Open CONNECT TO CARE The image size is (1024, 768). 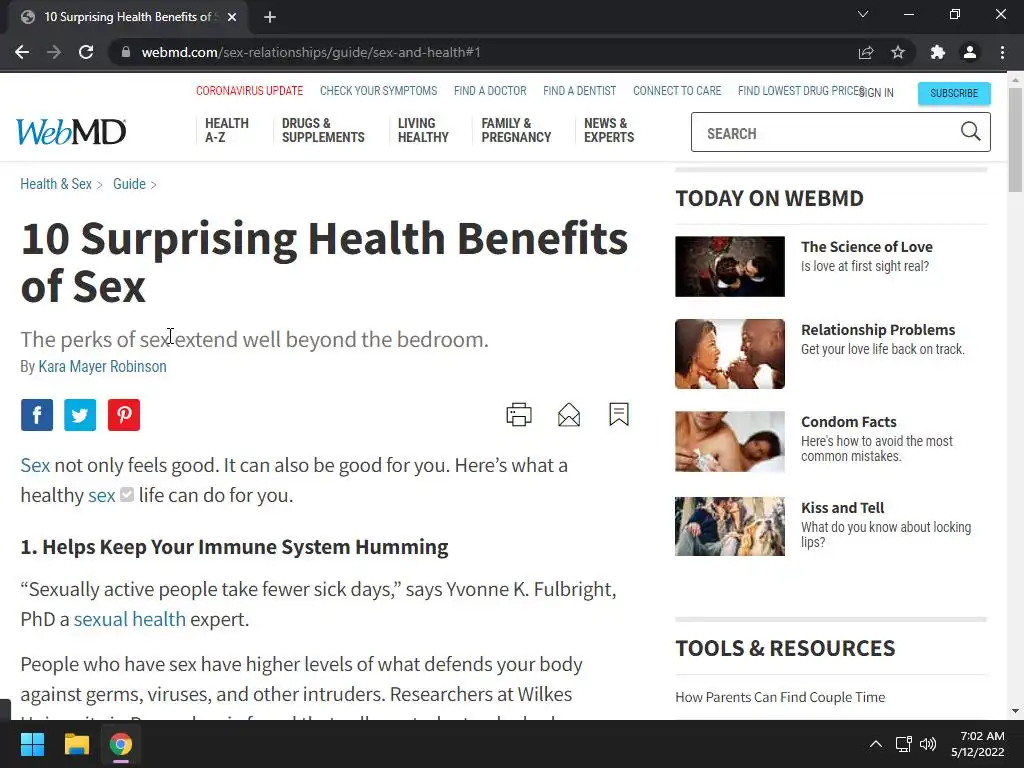[x=677, y=91]
